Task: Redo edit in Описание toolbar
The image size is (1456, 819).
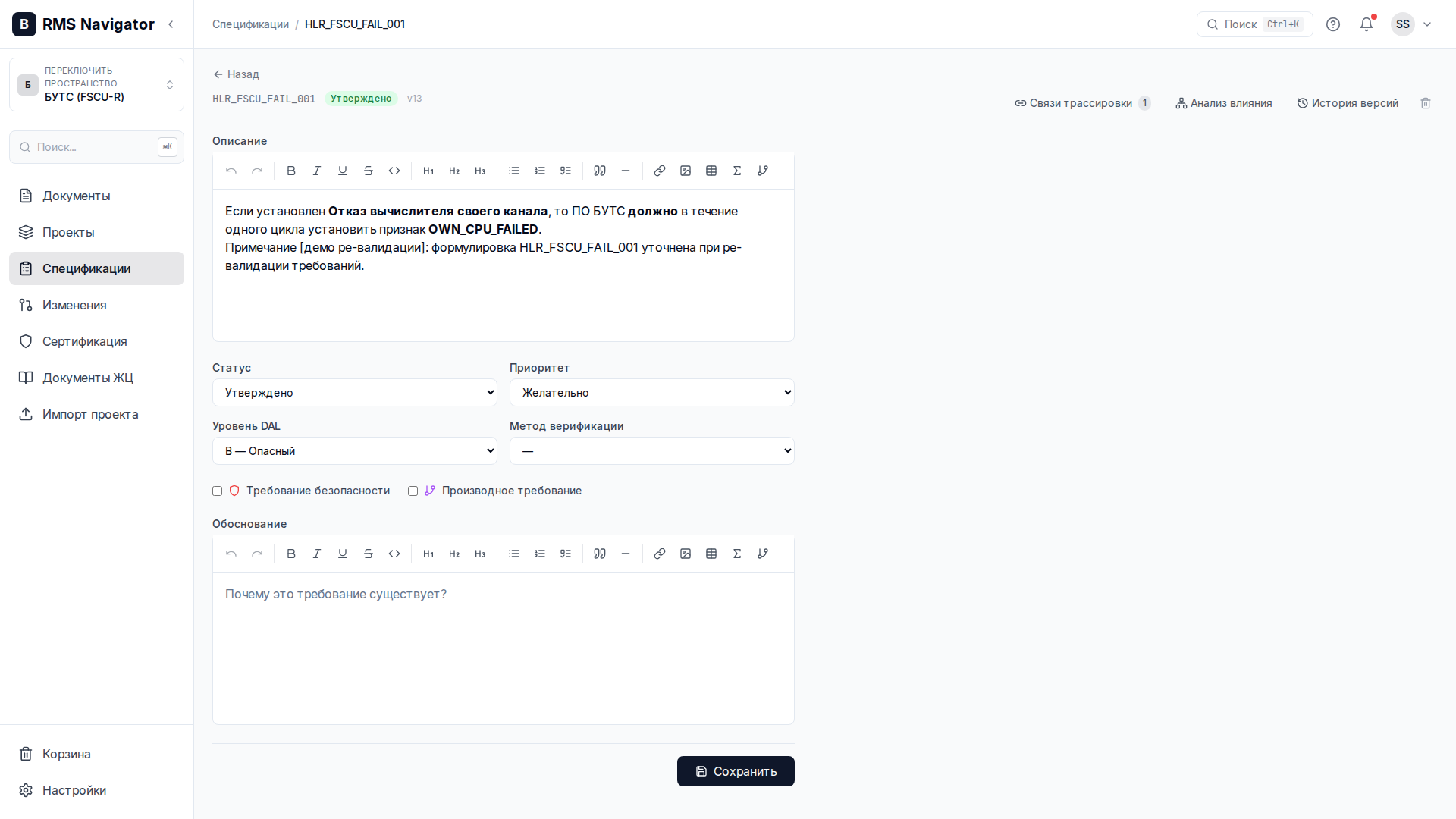Action: tap(257, 171)
